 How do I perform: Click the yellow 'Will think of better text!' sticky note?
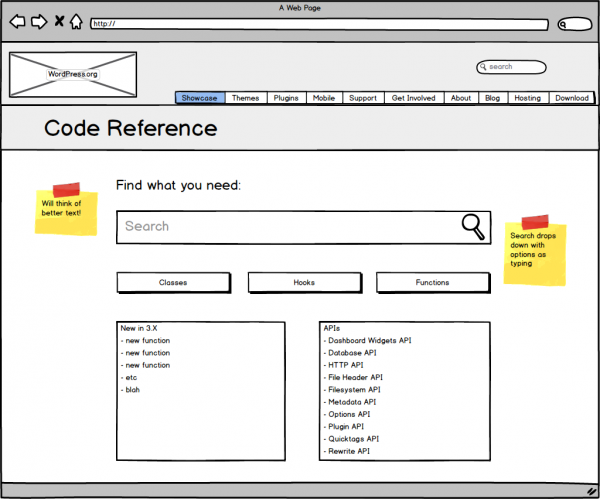tap(66, 211)
